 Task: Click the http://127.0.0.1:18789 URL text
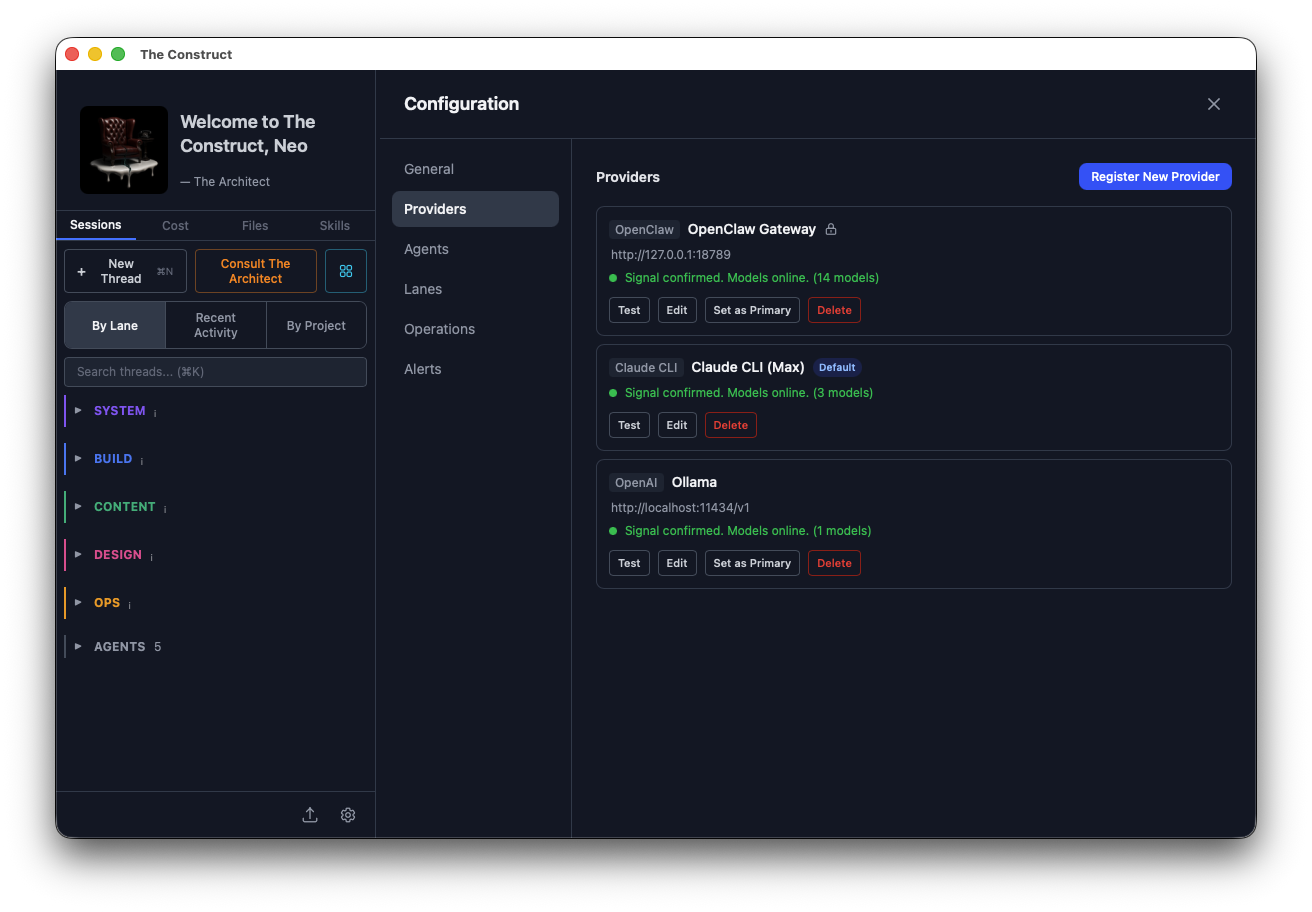671,254
